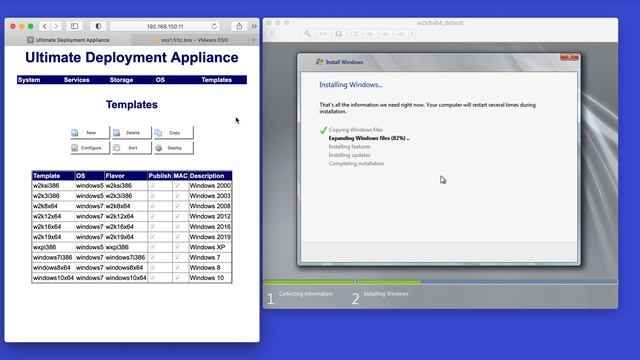Screen dimensions: 640x360
Task: Show more Safari toolbar items
Action: coord(254,26)
